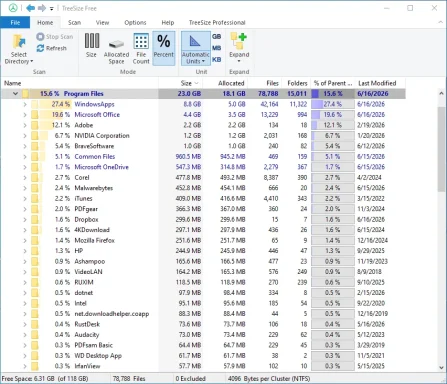Select Automatic Units

(x=196, y=48)
